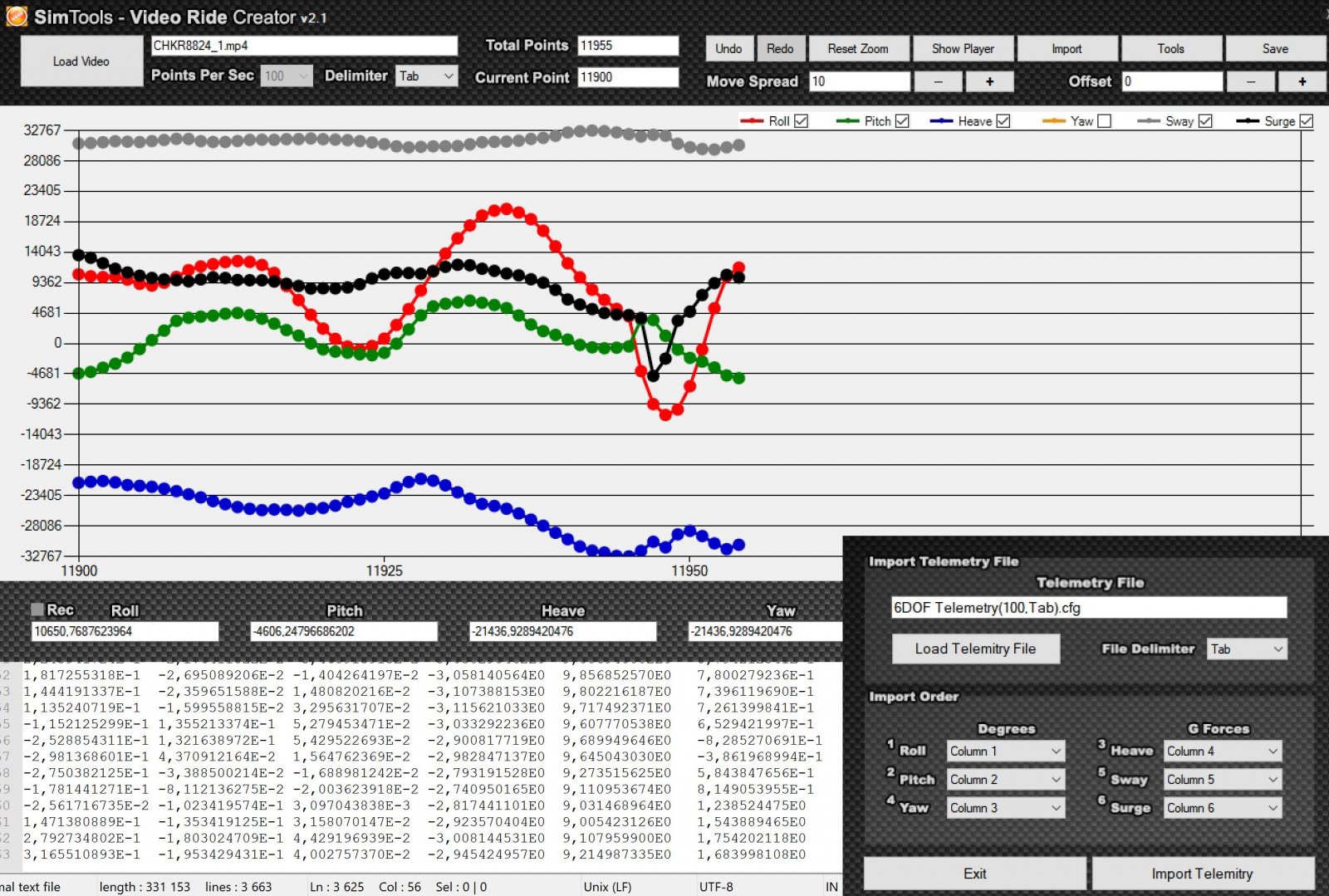
Task: Click the Exit button
Action: (x=975, y=874)
